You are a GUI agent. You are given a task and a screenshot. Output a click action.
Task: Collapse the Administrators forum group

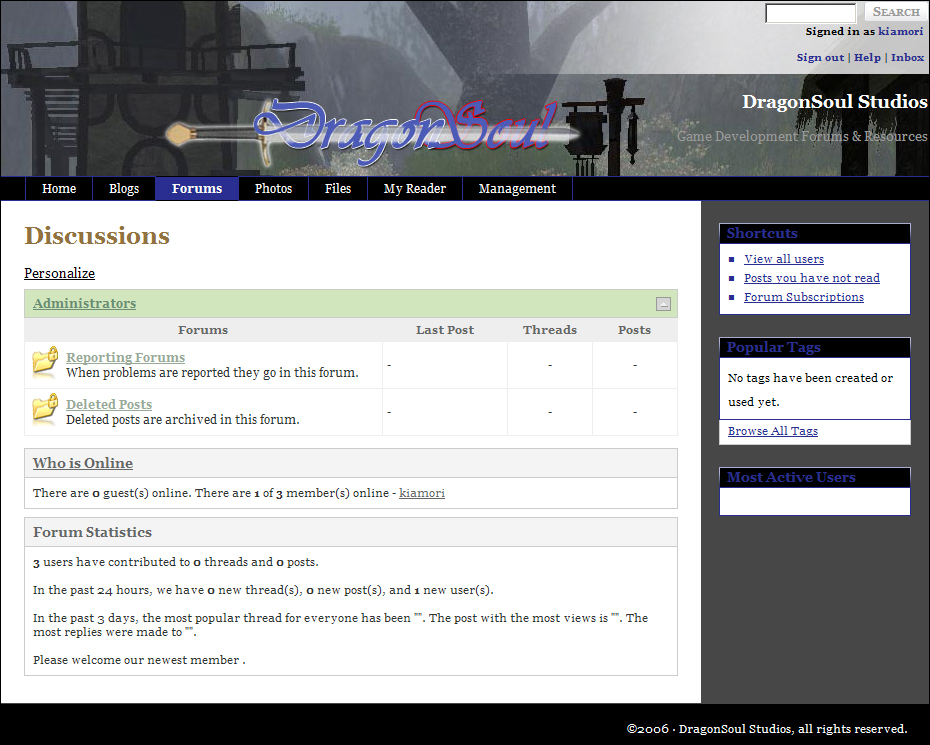pyautogui.click(x=663, y=304)
